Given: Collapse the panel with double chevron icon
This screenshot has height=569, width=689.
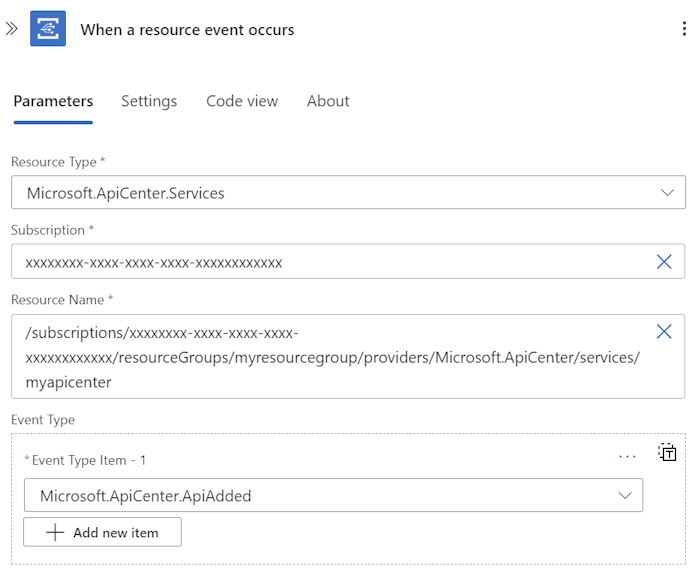Looking at the screenshot, I should [x=12, y=29].
